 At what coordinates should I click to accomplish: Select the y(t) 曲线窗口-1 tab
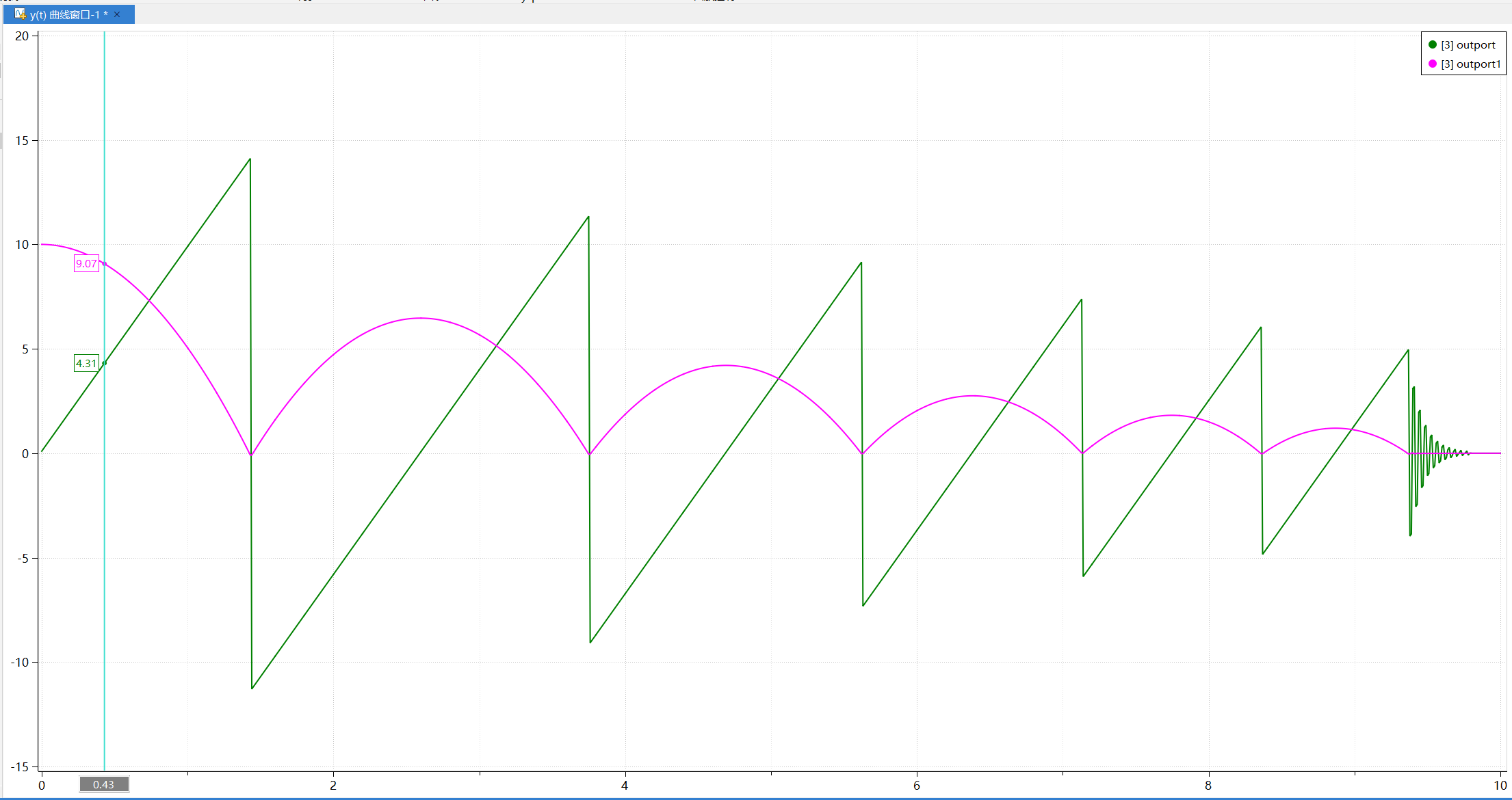(x=69, y=14)
